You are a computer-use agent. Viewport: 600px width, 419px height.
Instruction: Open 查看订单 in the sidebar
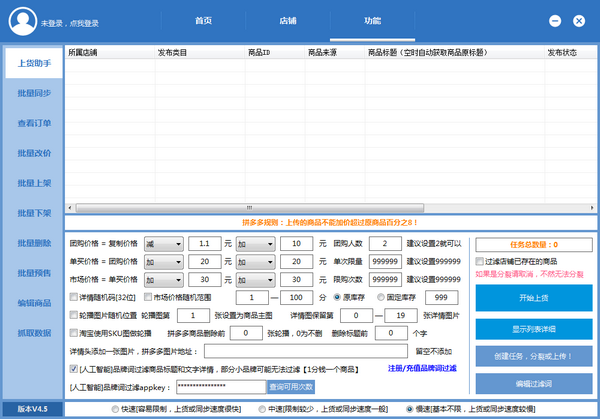pyautogui.click(x=33, y=123)
